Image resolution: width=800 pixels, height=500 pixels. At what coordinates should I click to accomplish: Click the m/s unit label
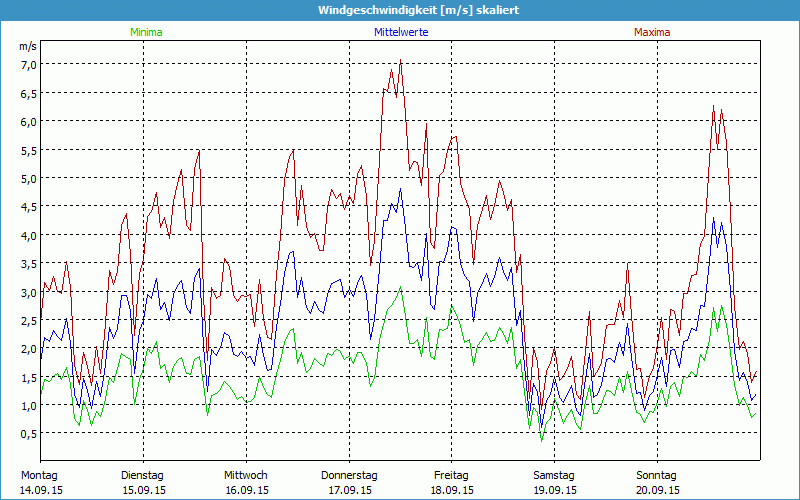click(28, 46)
